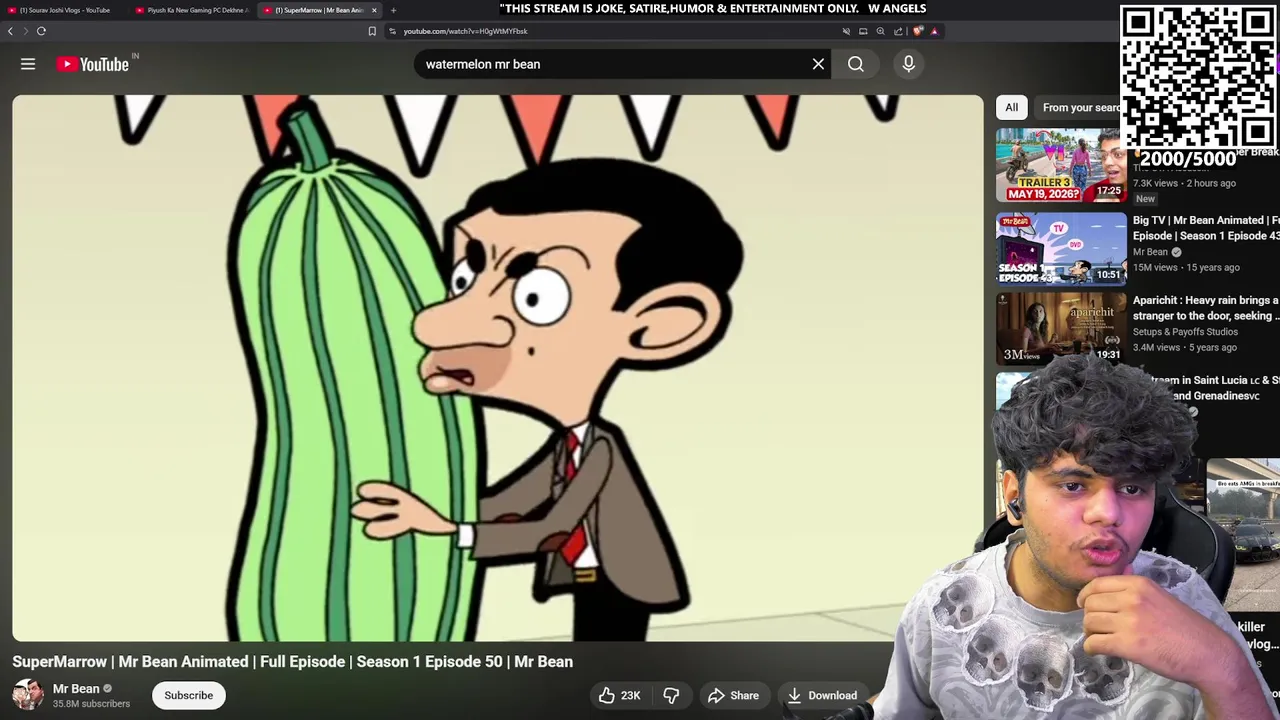Switch to the Sourav Joshi Vlogs tab
1280x720 pixels.
pos(64,10)
